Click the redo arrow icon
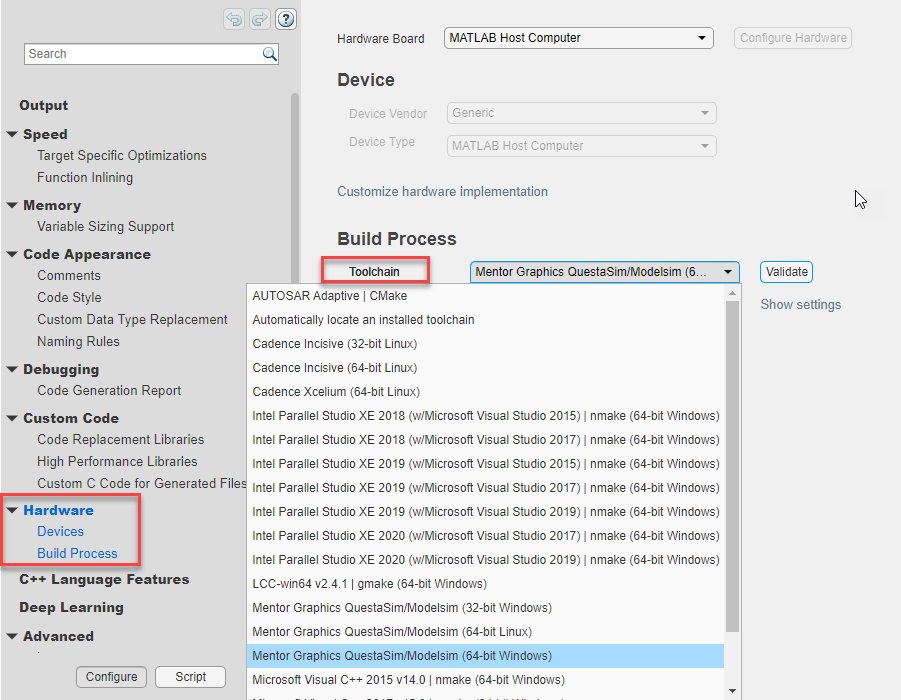This screenshot has height=700, width=901. pos(259,19)
